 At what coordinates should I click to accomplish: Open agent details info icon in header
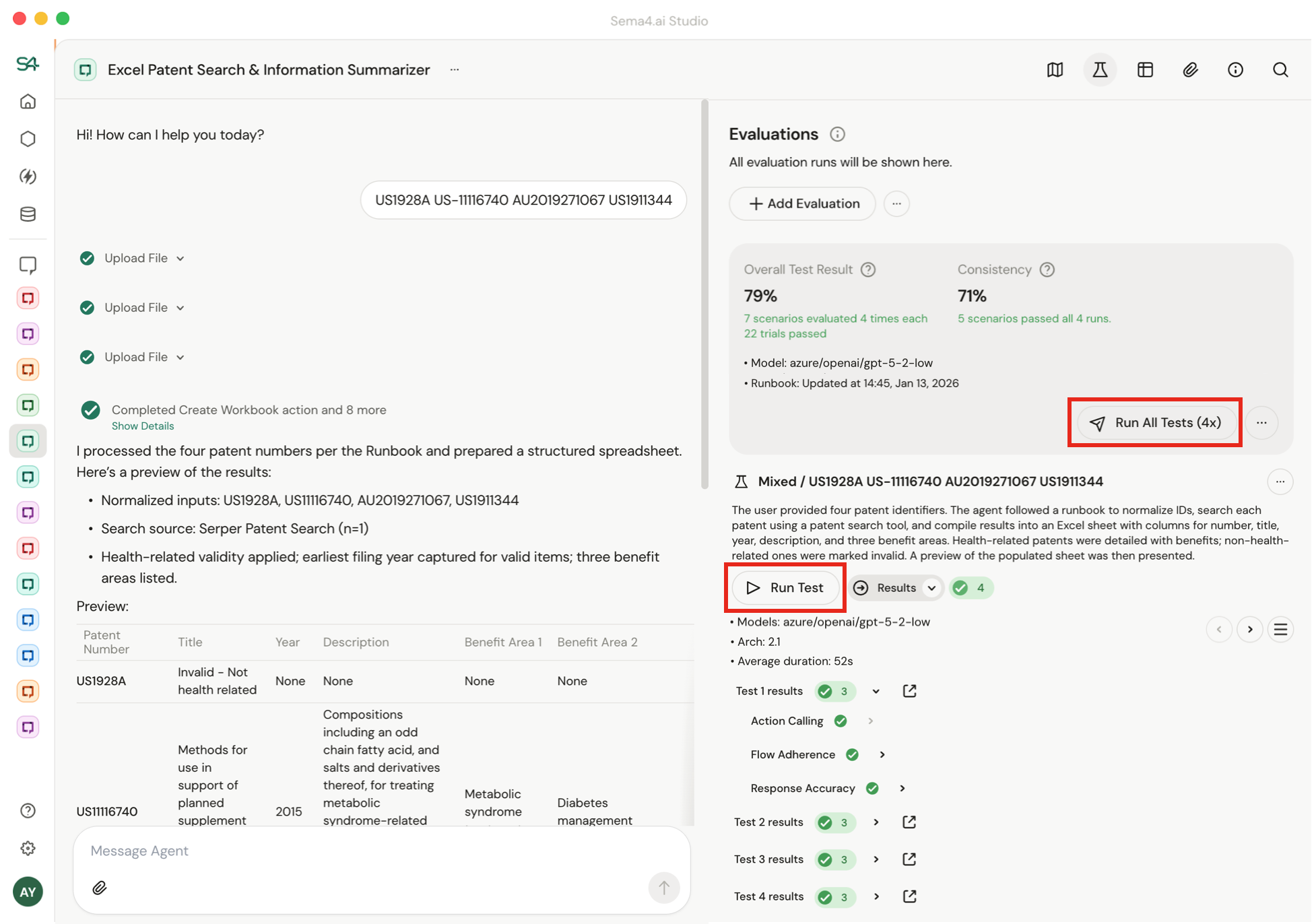pyautogui.click(x=1235, y=70)
